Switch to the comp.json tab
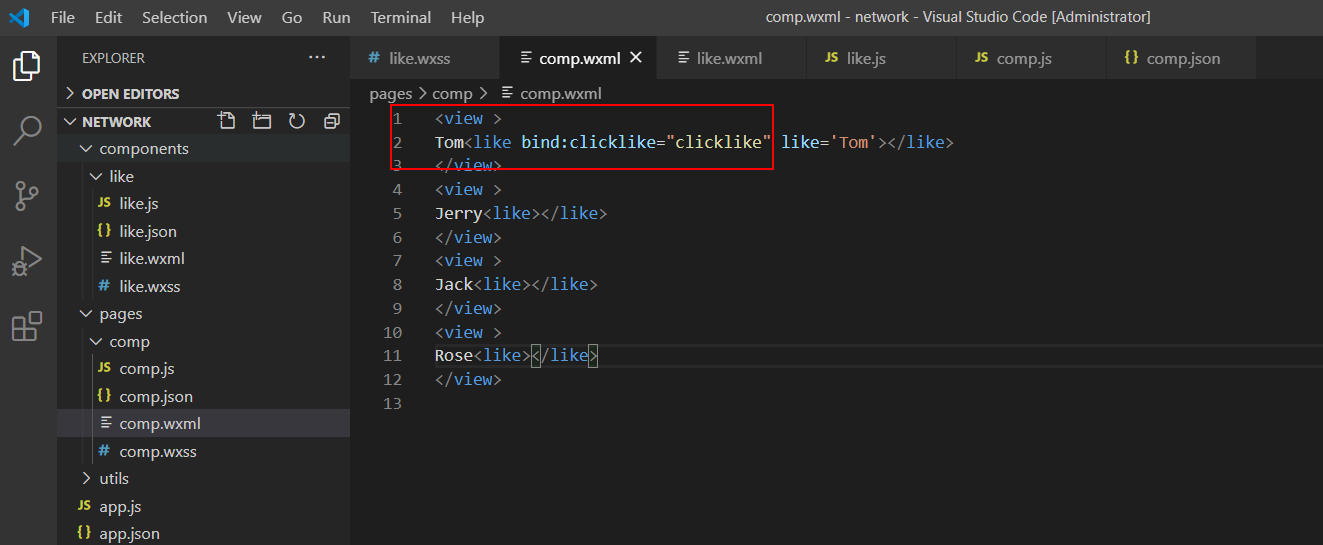Screen dimensions: 1323x545 (1181, 58)
